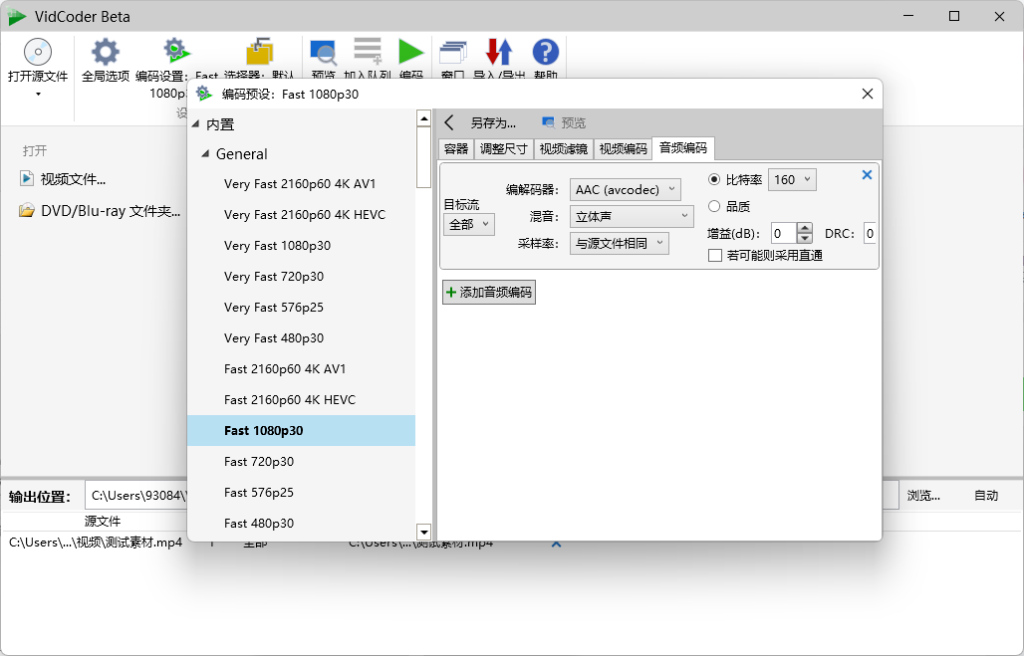Open the AAC (avcodec) codec dropdown
Image resolution: width=1024 pixels, height=656 pixels.
[625, 189]
